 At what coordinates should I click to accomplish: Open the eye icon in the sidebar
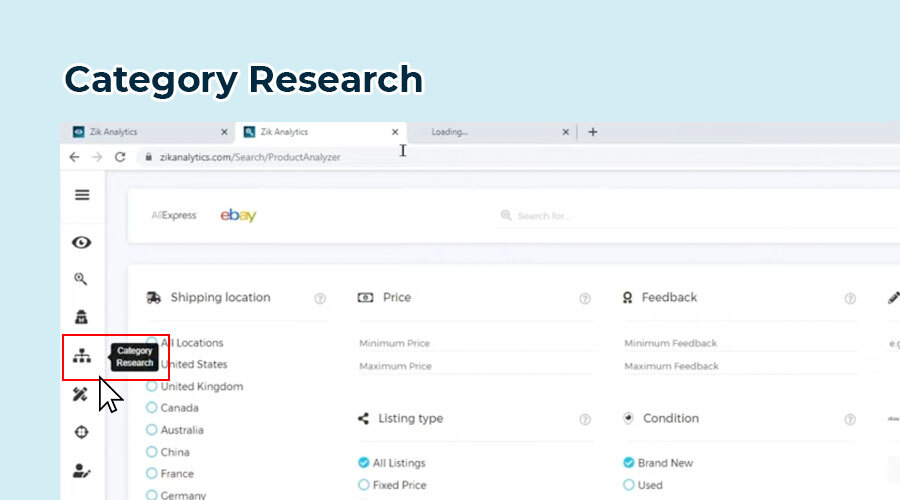point(82,242)
